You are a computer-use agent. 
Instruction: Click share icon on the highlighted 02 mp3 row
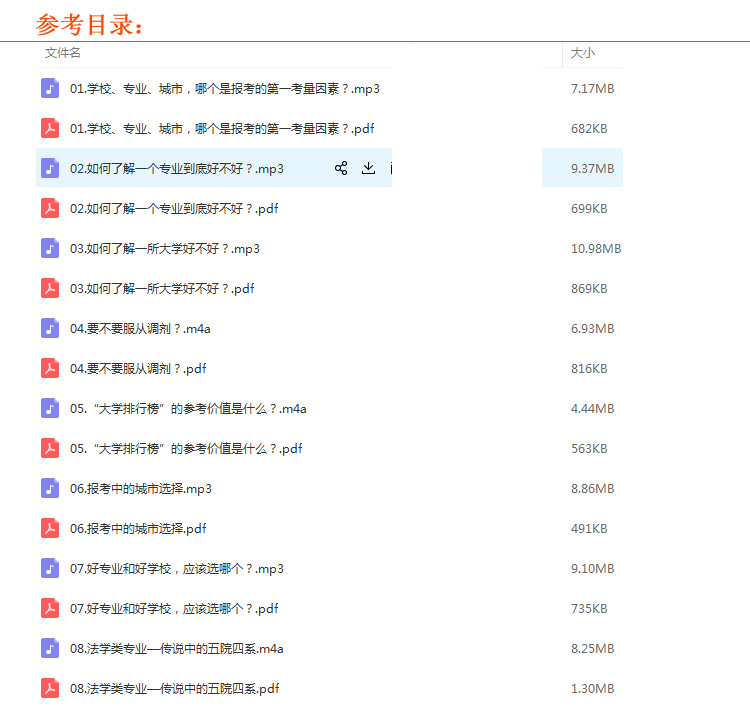tap(341, 168)
